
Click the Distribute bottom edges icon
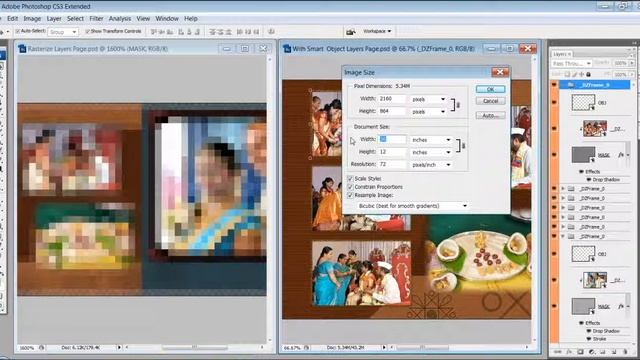(x=229, y=32)
